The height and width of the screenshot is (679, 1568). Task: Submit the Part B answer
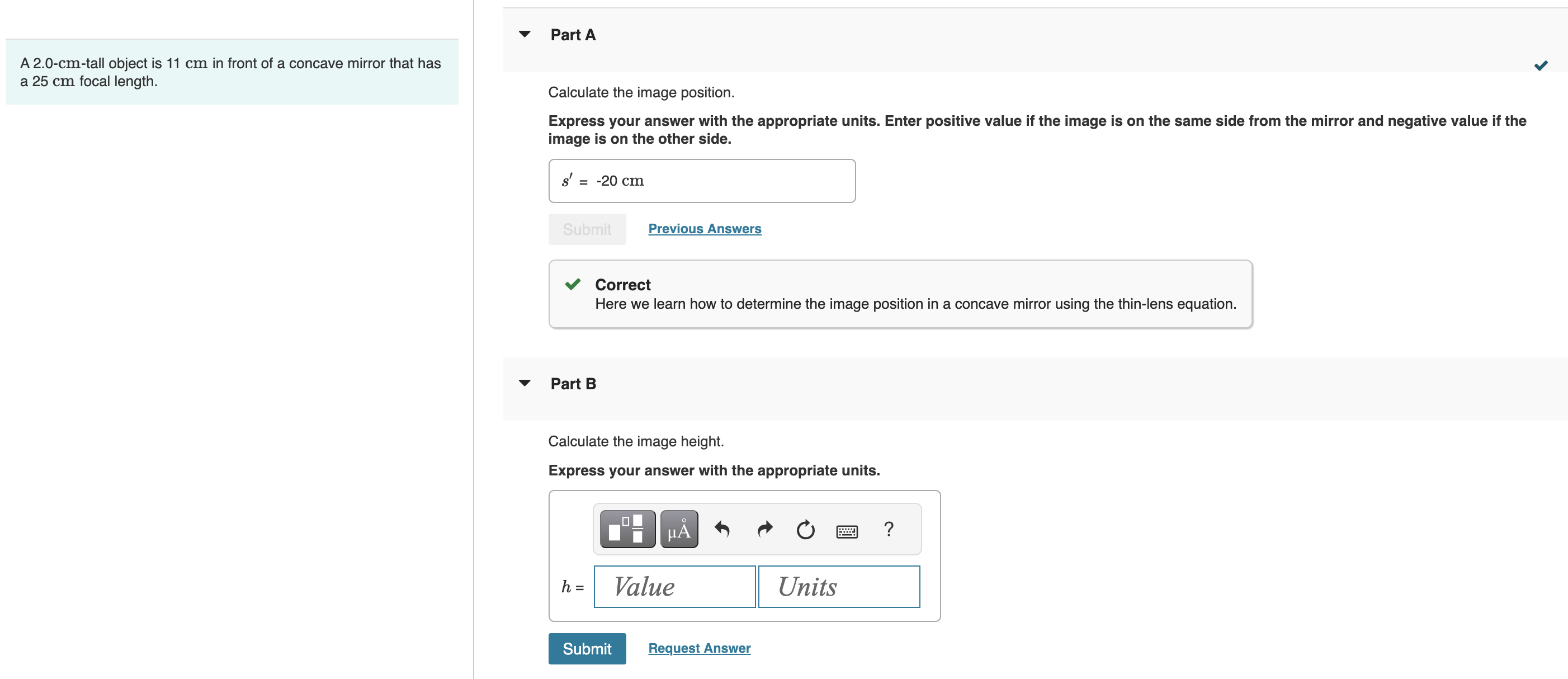[587, 649]
